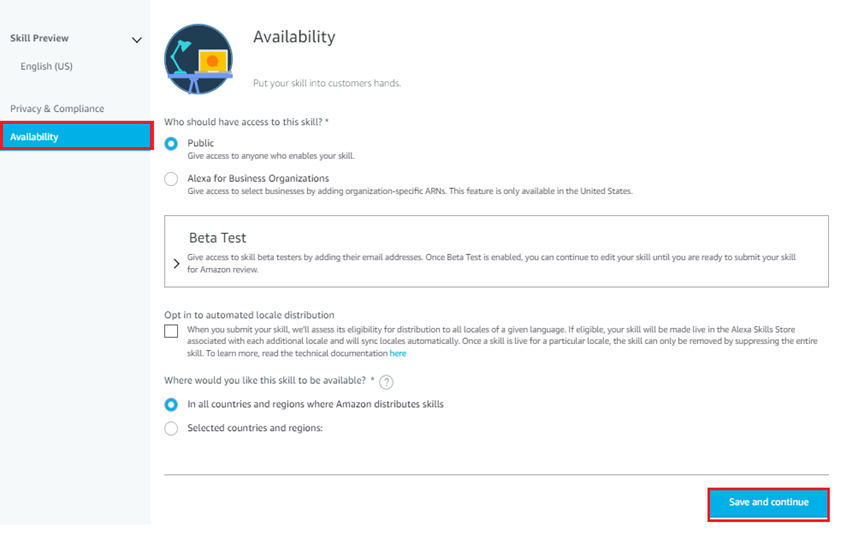Enable automated locale distribution checkbox

(172, 331)
